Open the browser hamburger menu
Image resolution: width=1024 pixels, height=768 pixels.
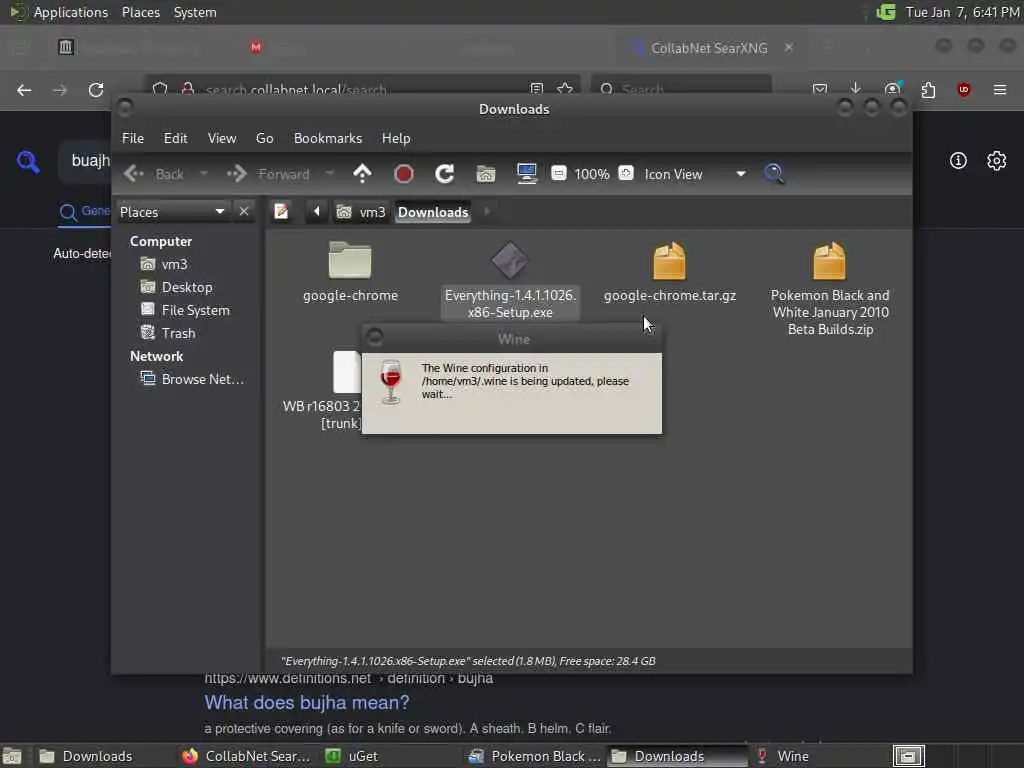[1000, 89]
